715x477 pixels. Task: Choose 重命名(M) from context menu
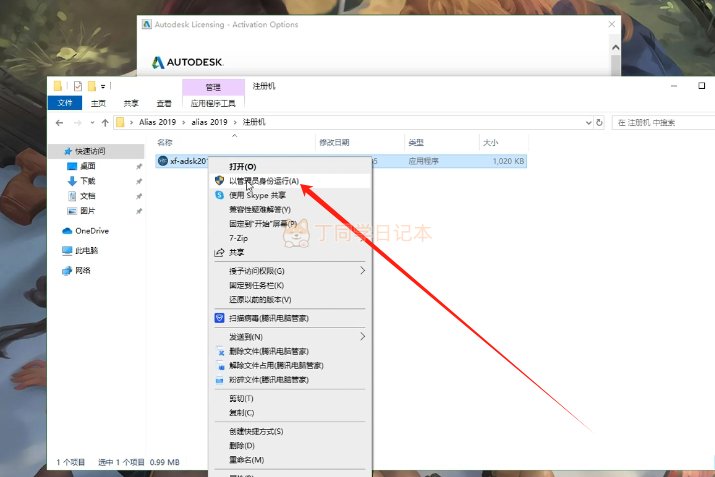tap(290, 460)
